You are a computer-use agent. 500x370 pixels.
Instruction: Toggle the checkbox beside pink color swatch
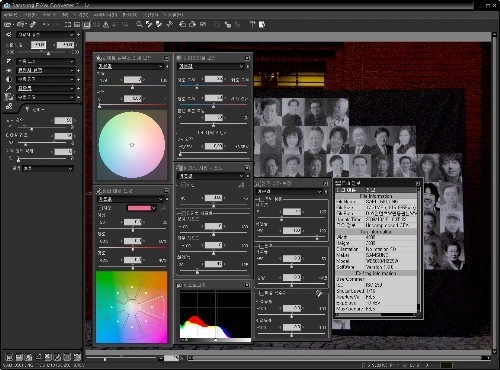click(100, 208)
